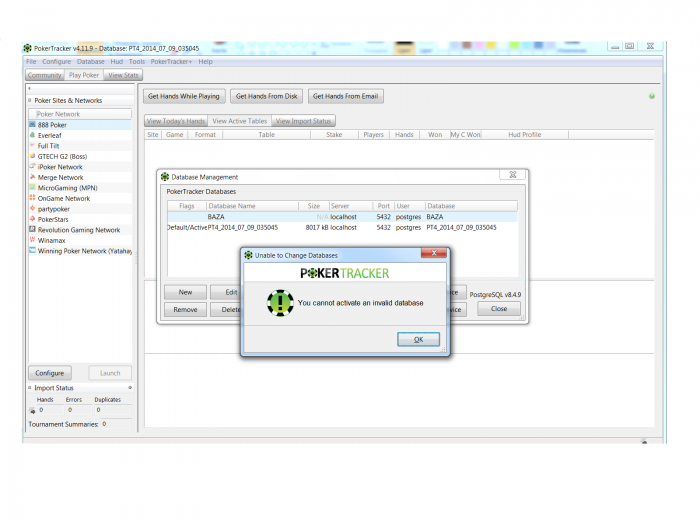Select MicroGaming (MPN) icon

32,188
